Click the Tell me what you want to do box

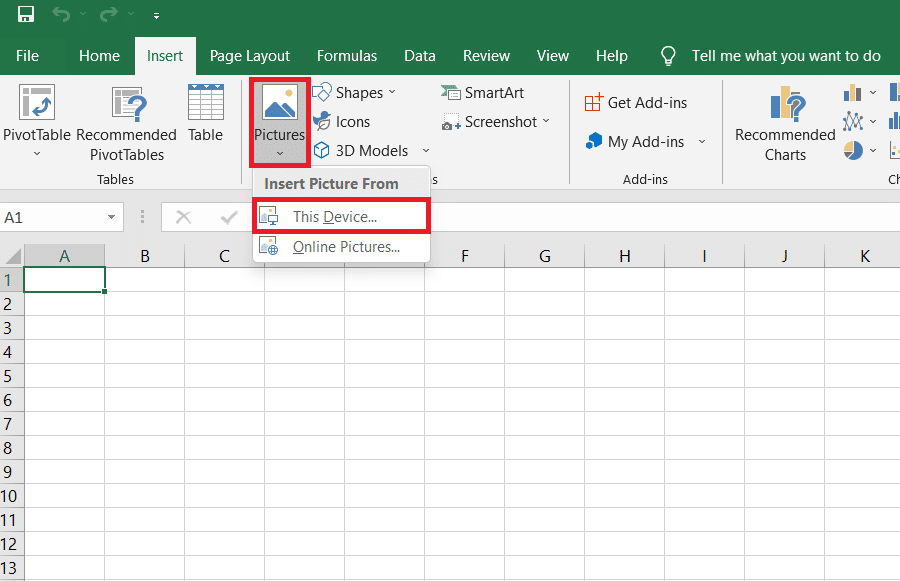(786, 56)
